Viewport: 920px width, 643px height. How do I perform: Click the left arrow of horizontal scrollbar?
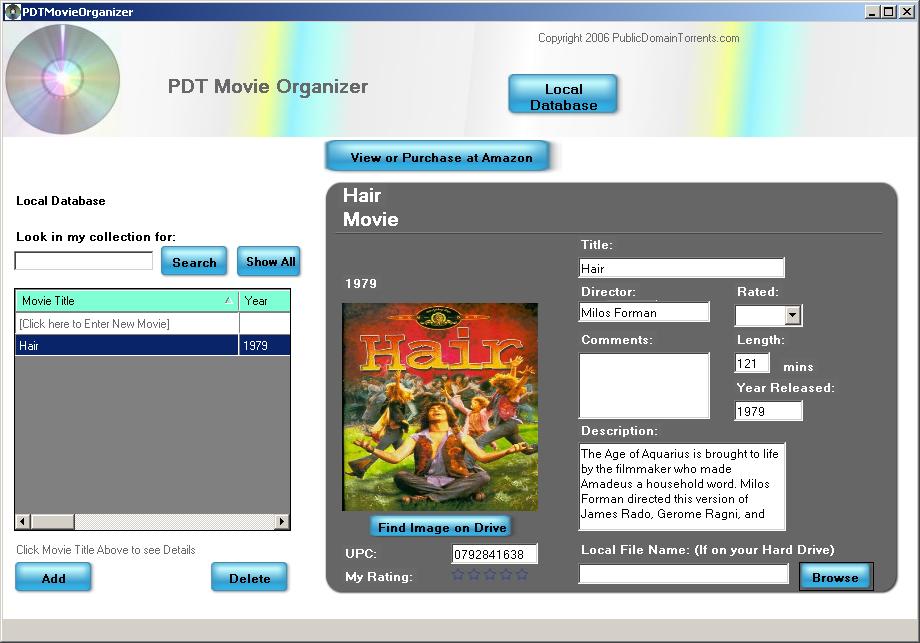coord(22,522)
